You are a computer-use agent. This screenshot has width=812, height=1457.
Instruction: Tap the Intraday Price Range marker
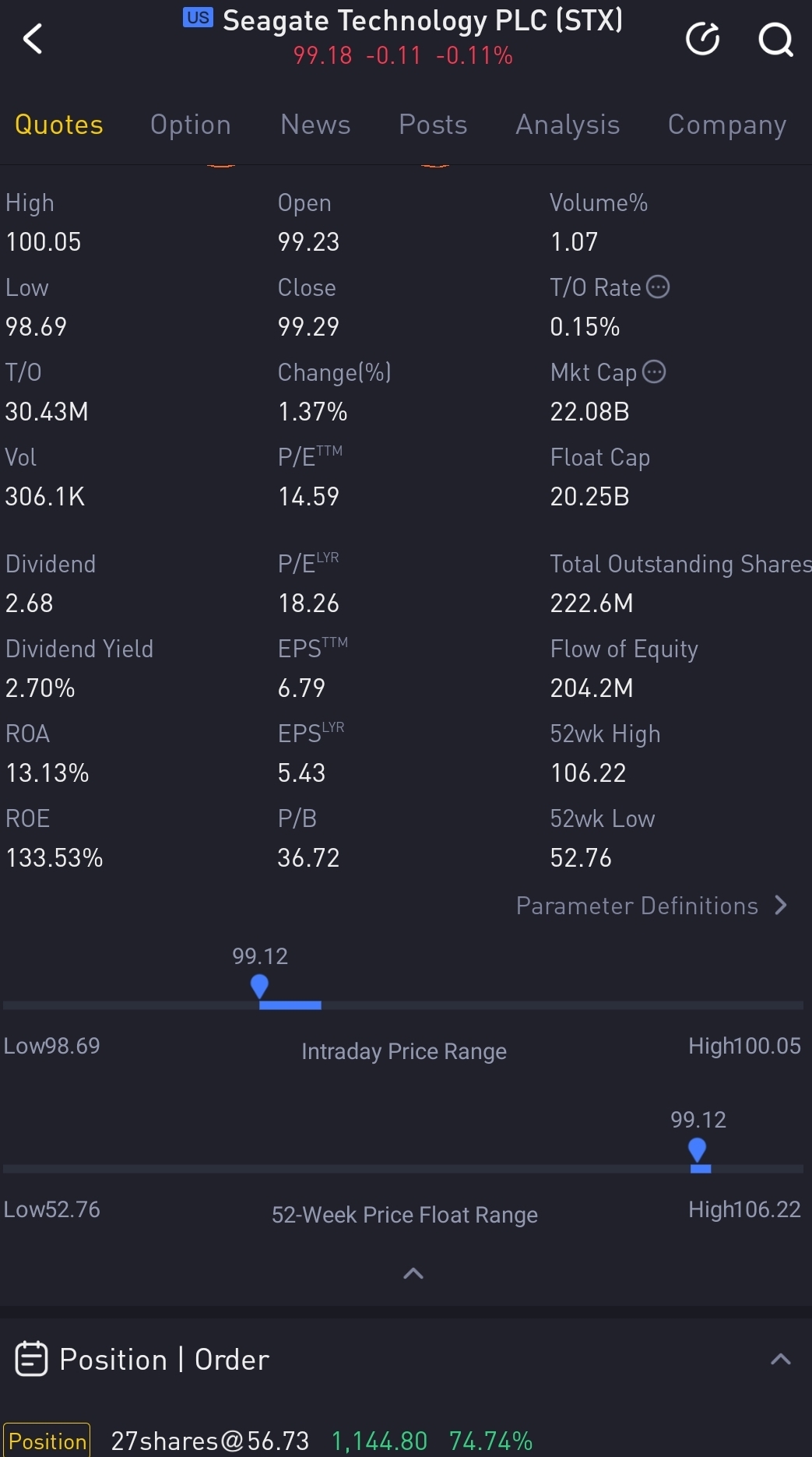coord(259,987)
